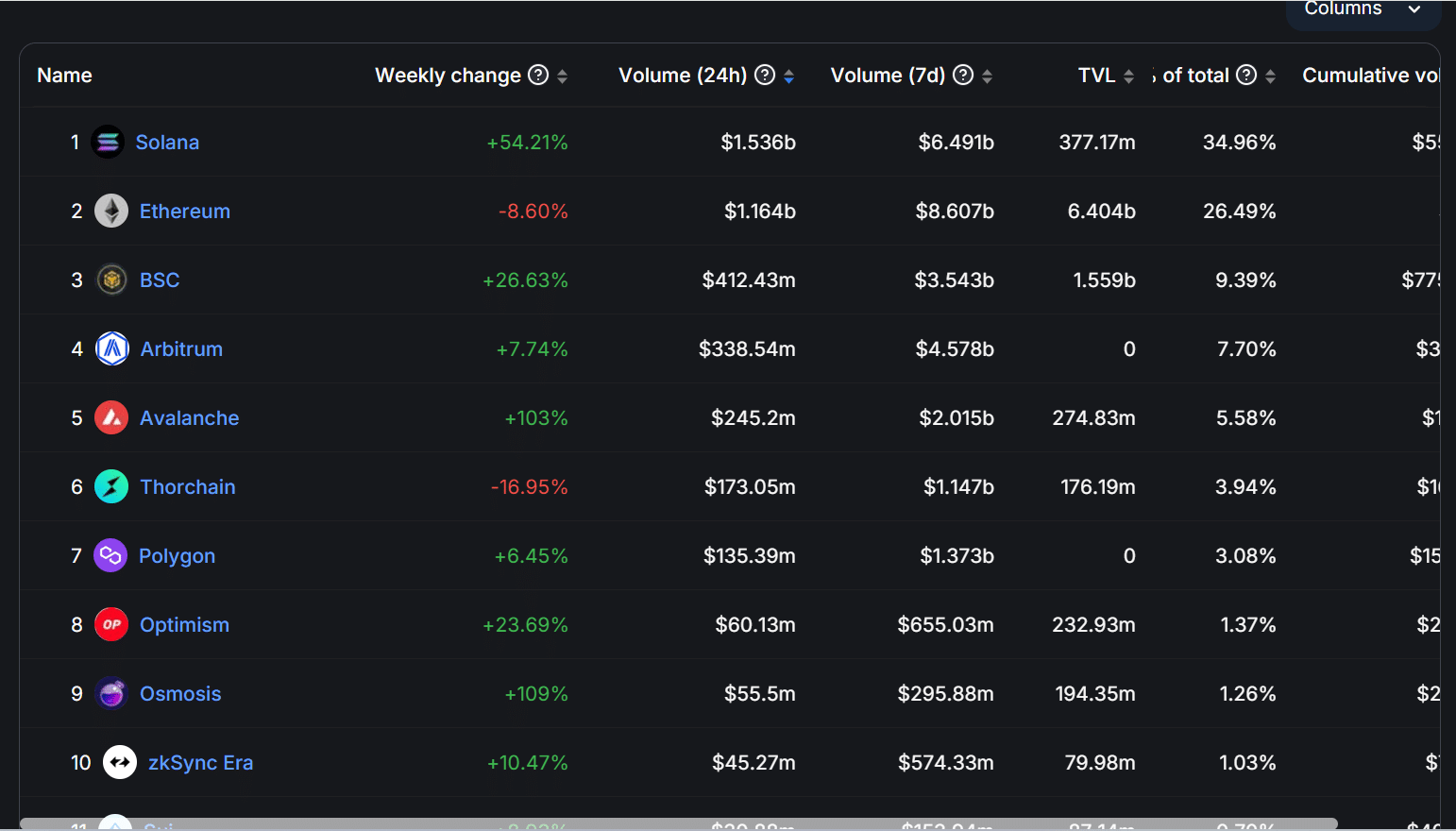Open the Arbitrum chain page

(181, 348)
